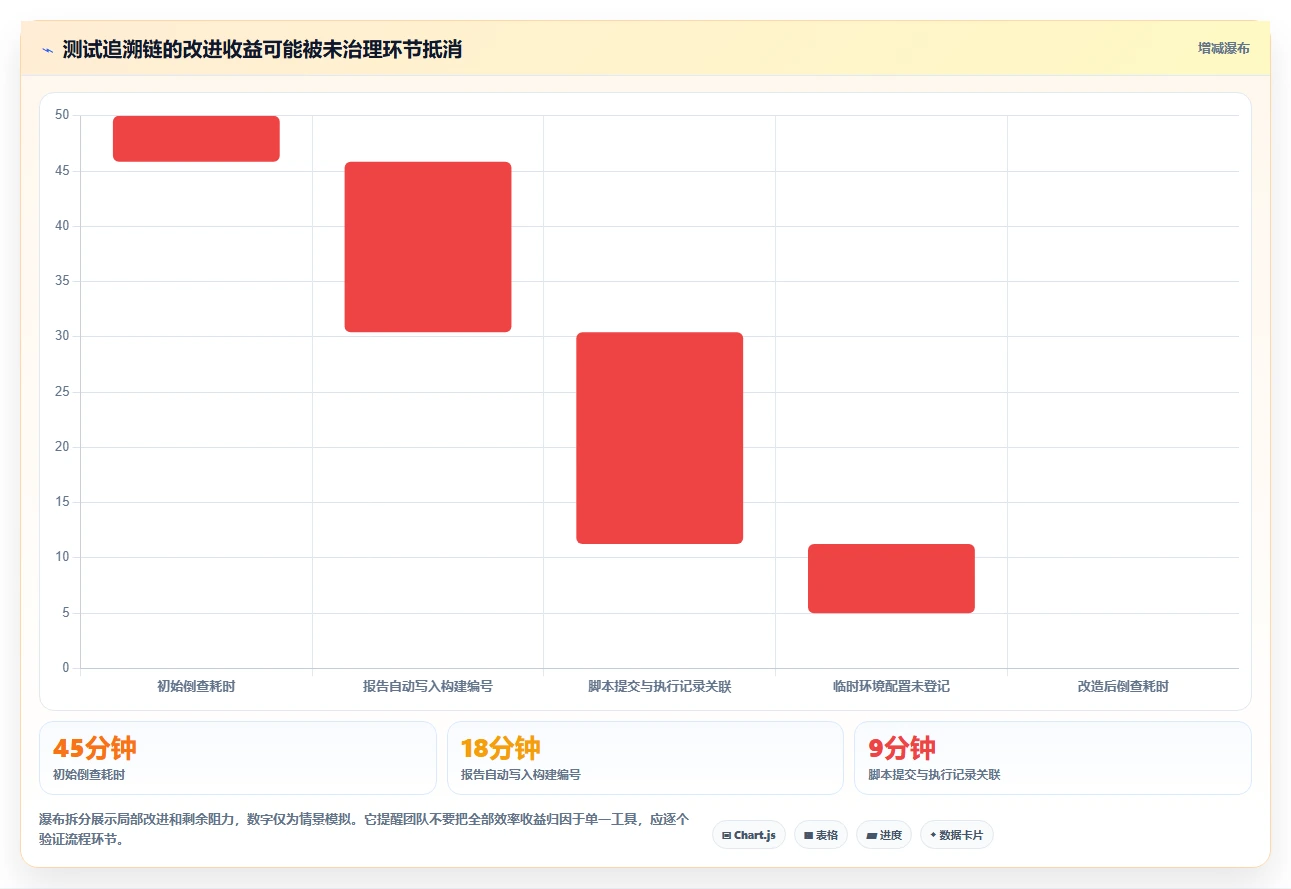Click the 报告自动写入构建编号 x-axis label

[428, 687]
